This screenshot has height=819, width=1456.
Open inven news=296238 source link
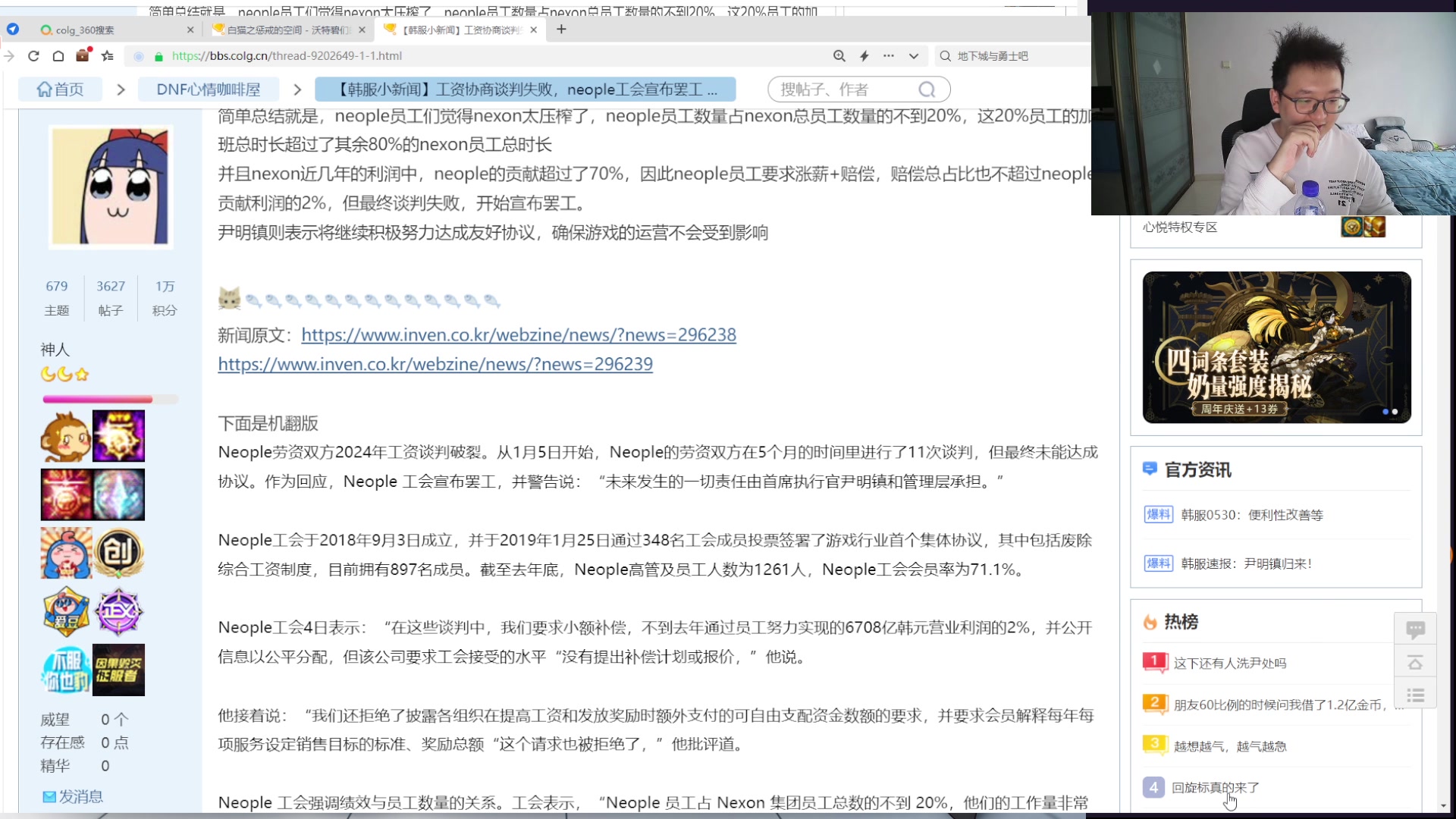click(x=519, y=334)
